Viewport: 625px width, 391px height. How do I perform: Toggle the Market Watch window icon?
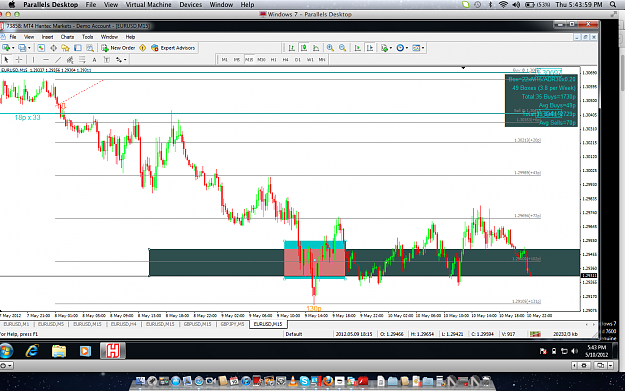(x=41, y=48)
